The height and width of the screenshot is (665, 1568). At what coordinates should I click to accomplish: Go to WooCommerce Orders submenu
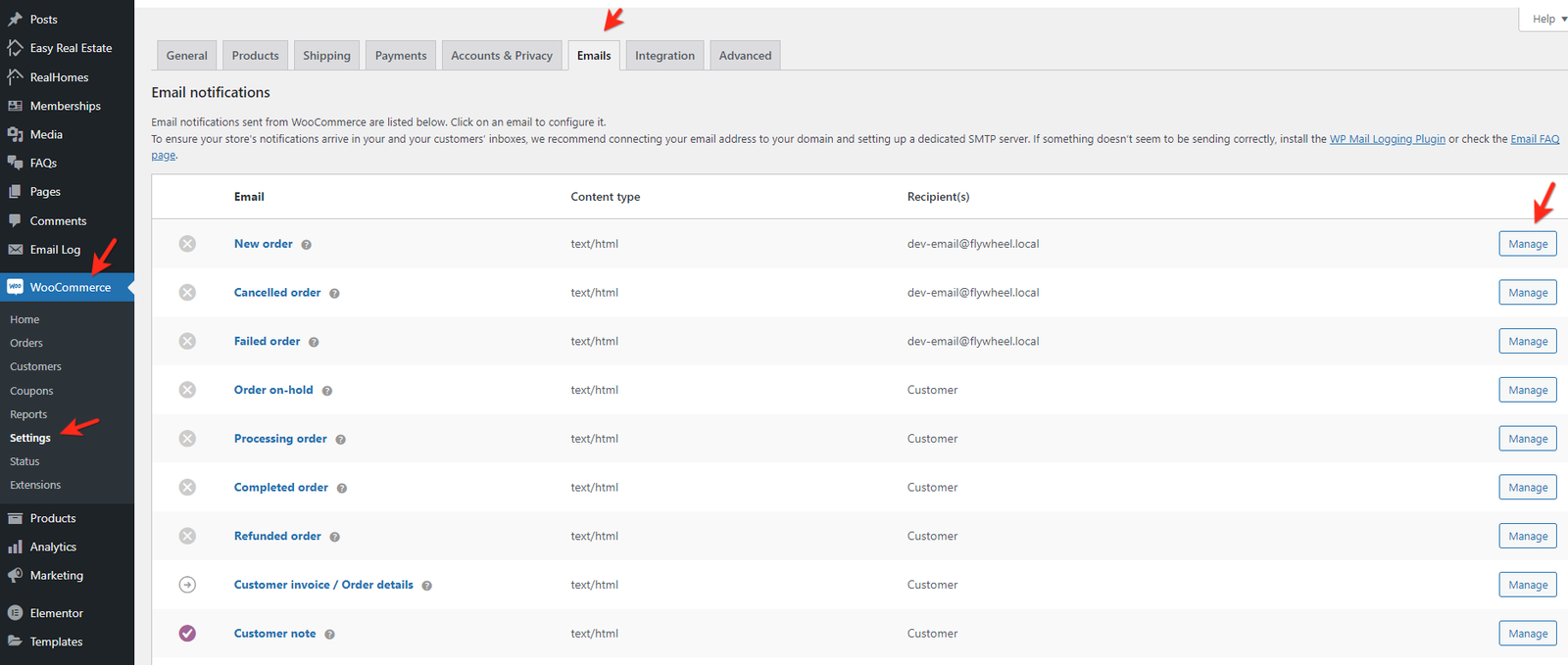point(26,343)
